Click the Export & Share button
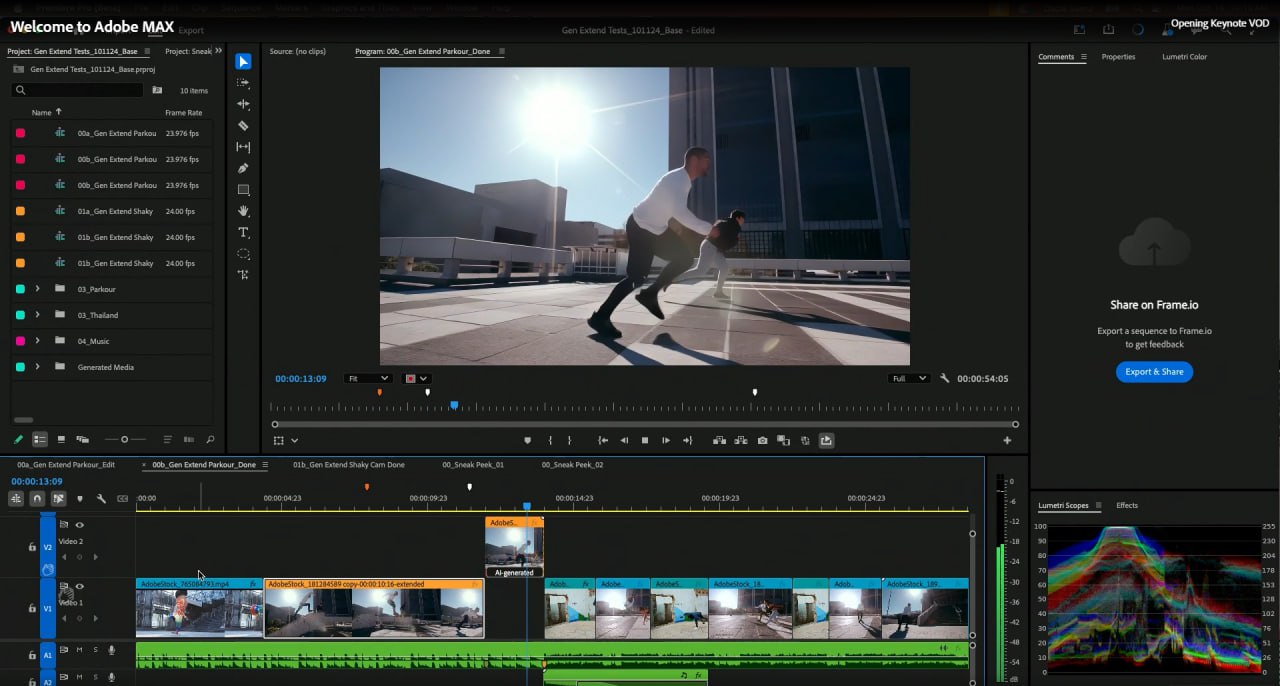 [x=1154, y=372]
